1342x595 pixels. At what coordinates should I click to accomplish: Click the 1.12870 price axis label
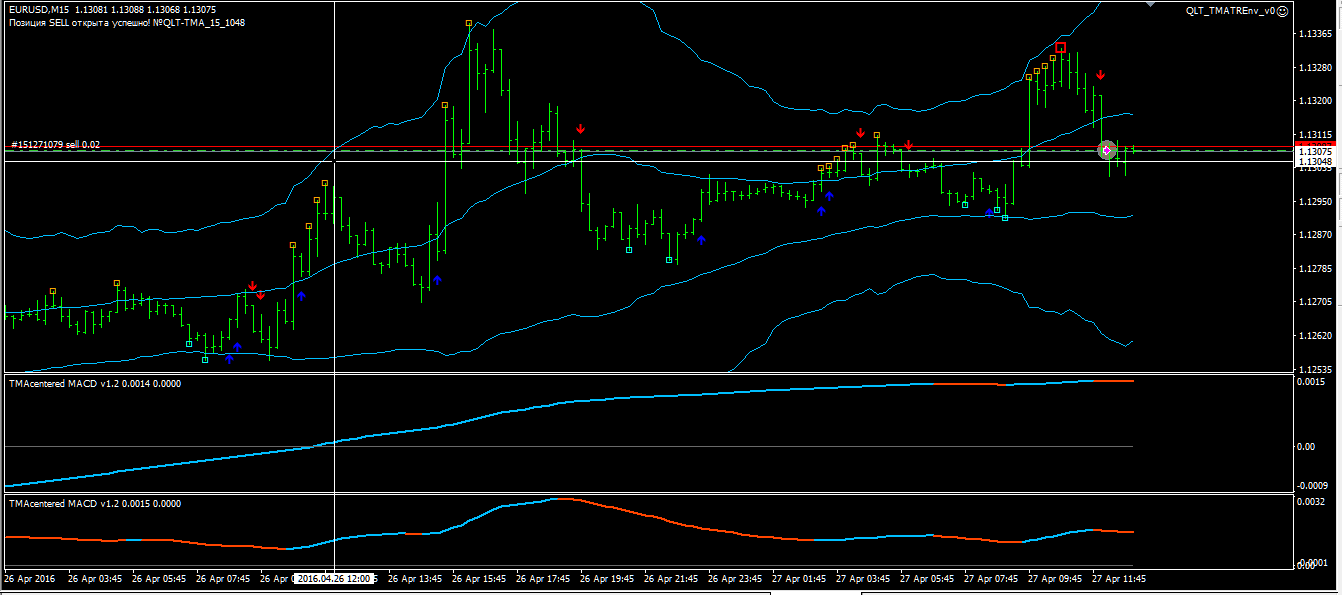tap(1314, 235)
